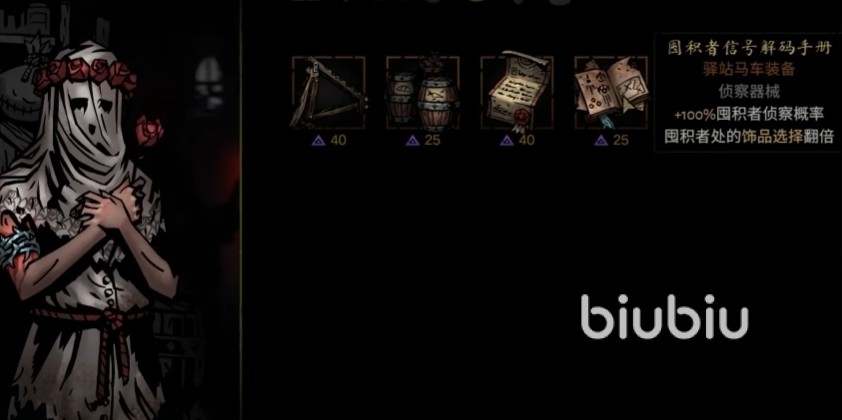Click the rose crown on the bride's veil
The height and width of the screenshot is (420, 842).
pos(85,74)
